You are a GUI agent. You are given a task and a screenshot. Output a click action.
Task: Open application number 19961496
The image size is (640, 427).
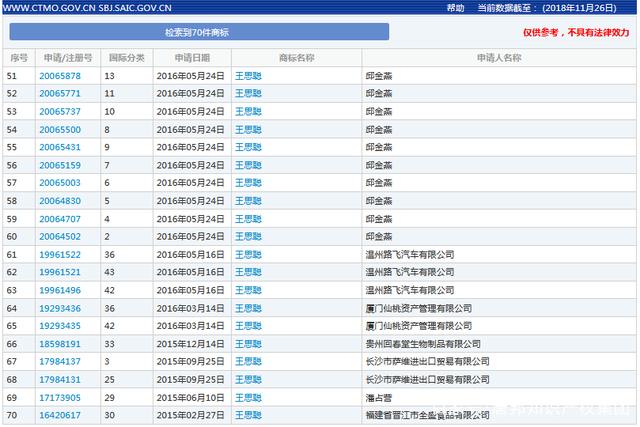pos(60,291)
